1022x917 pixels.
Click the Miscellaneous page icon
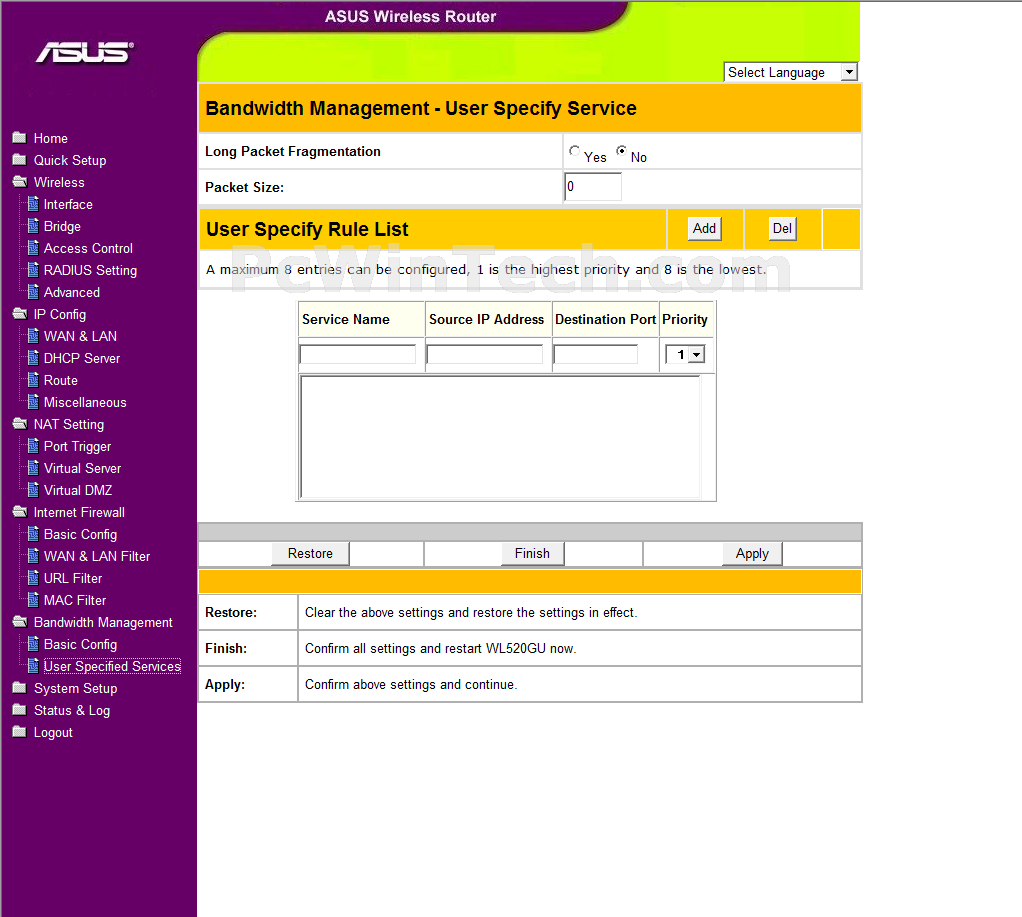(33, 402)
